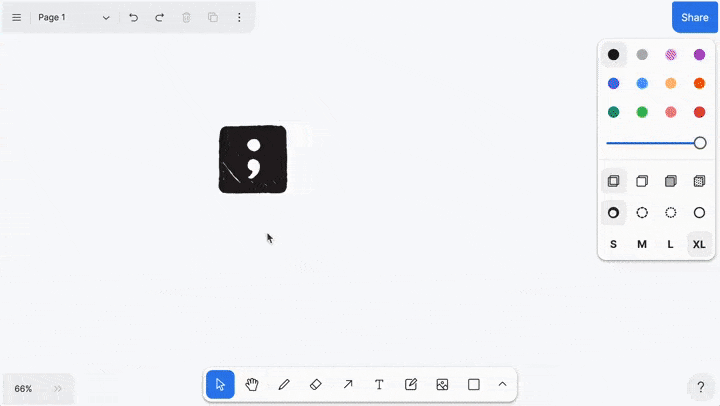Choose the pattern fill style
Image resolution: width=720 pixels, height=406 pixels.
pyautogui.click(x=699, y=181)
